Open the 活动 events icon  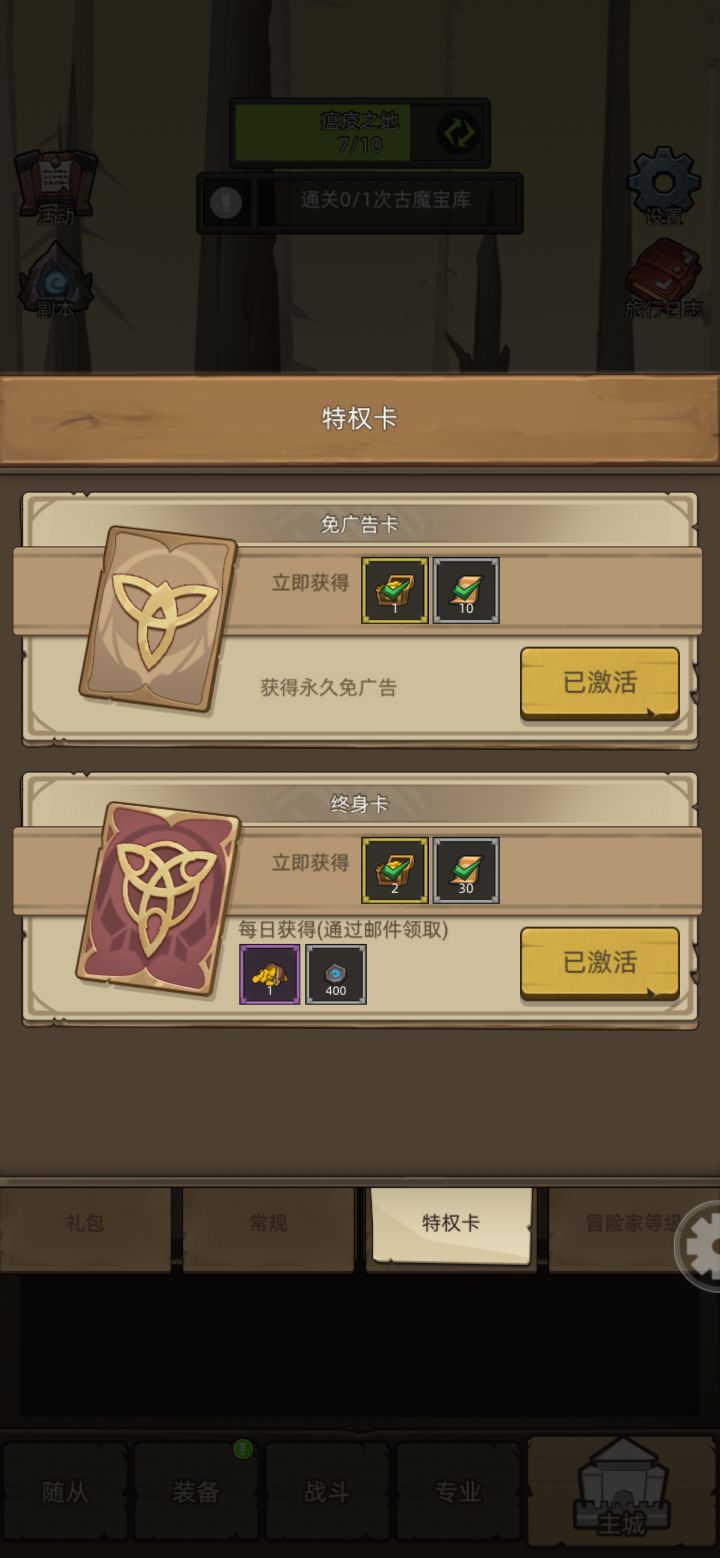point(56,187)
